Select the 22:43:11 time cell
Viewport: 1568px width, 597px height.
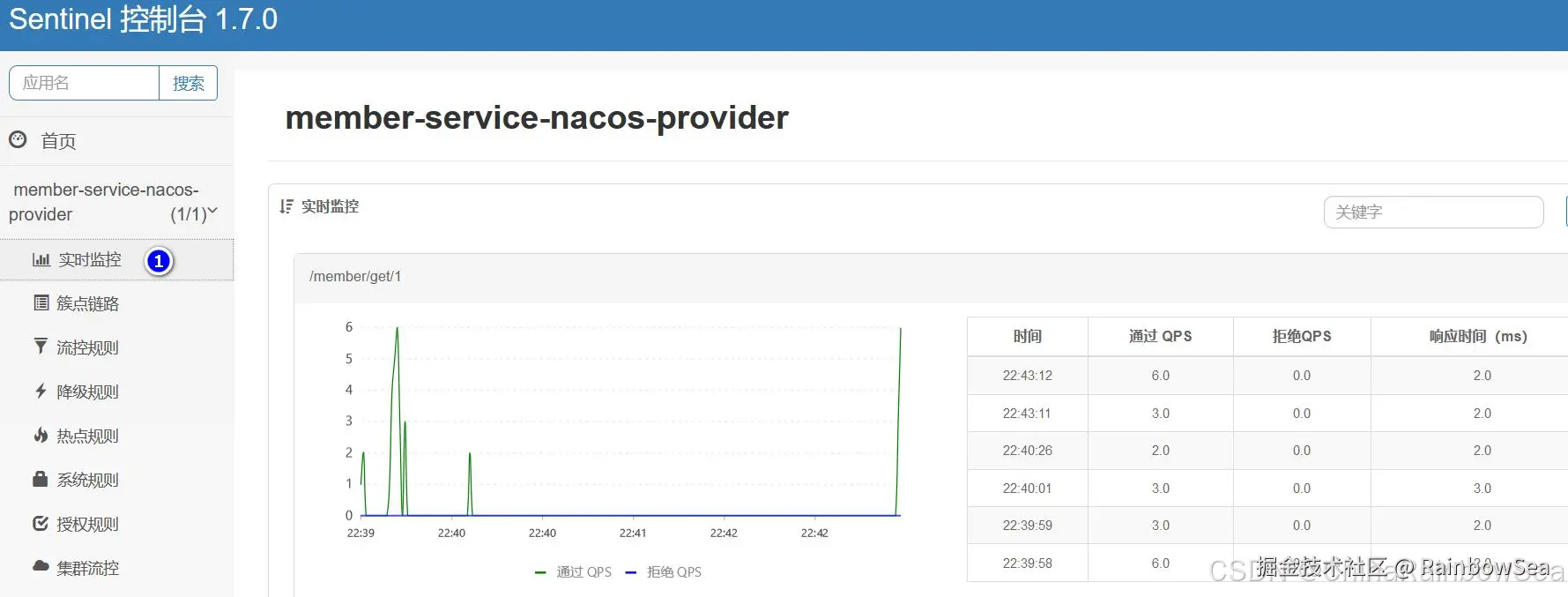click(1028, 414)
